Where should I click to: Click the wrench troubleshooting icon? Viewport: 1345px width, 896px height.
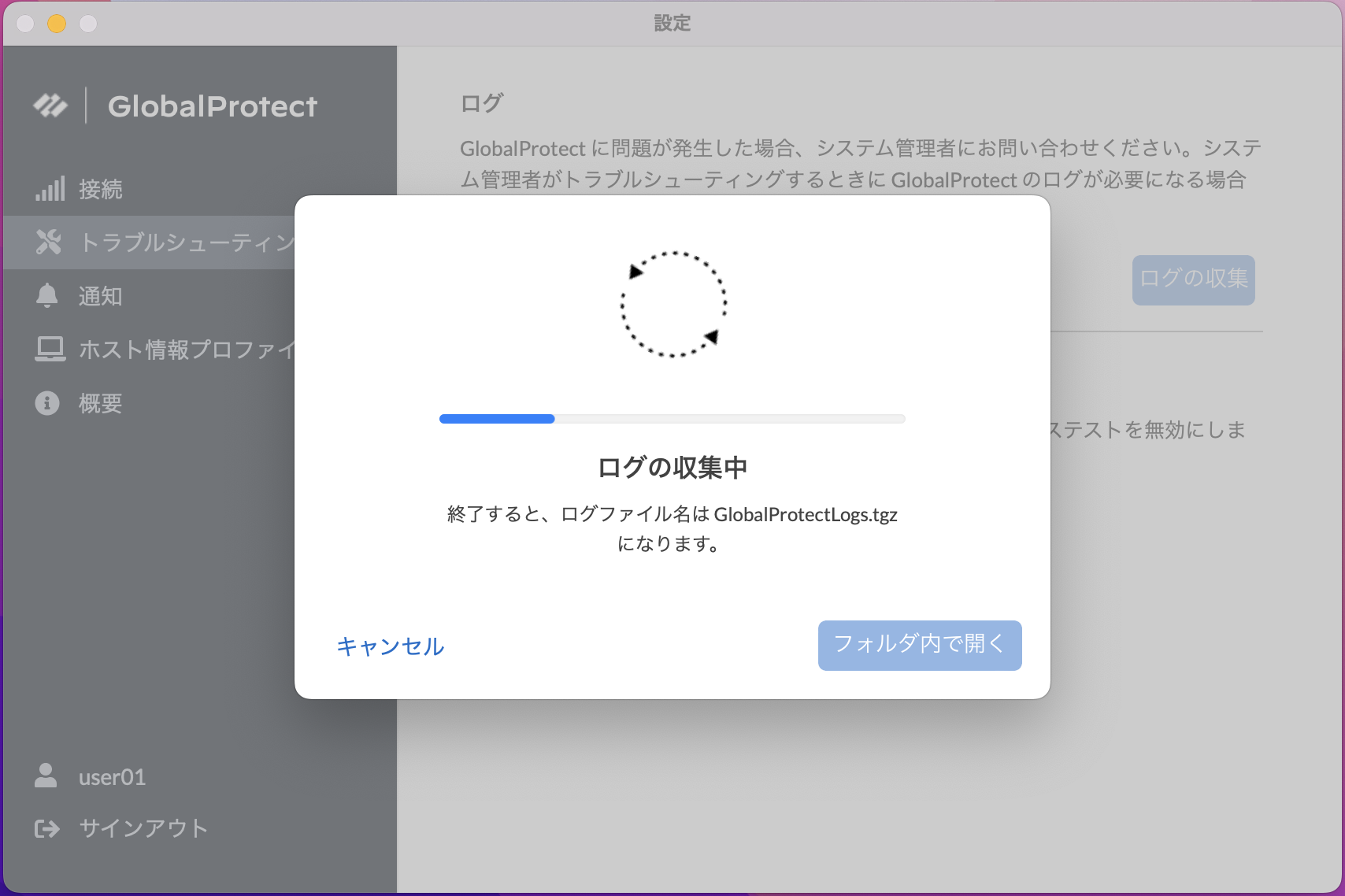pyautogui.click(x=48, y=242)
